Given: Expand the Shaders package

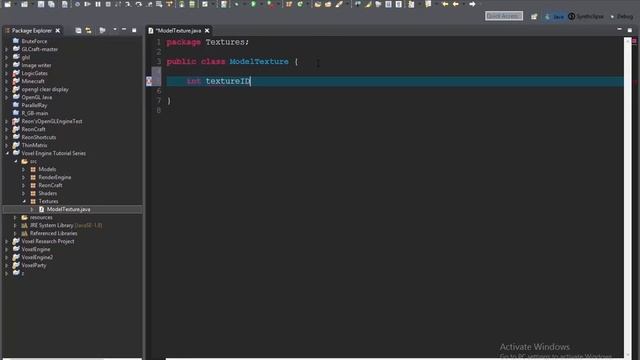Looking at the screenshot, I should pos(24,193).
